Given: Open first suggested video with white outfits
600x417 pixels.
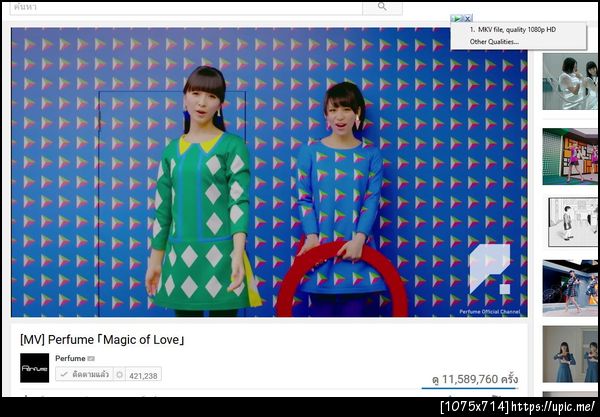Looking at the screenshot, I should point(570,81).
